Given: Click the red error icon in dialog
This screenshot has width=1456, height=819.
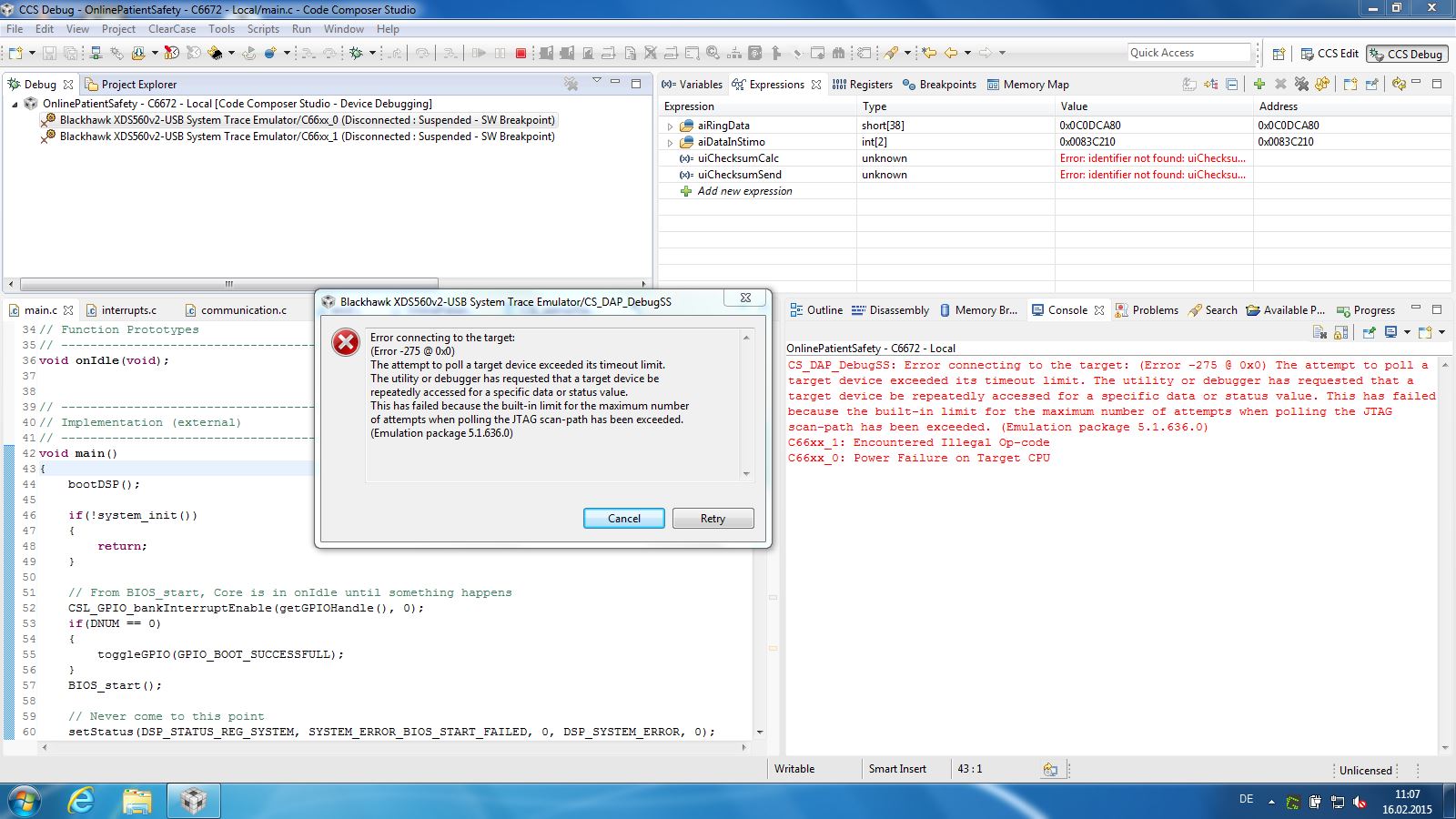Looking at the screenshot, I should [346, 342].
